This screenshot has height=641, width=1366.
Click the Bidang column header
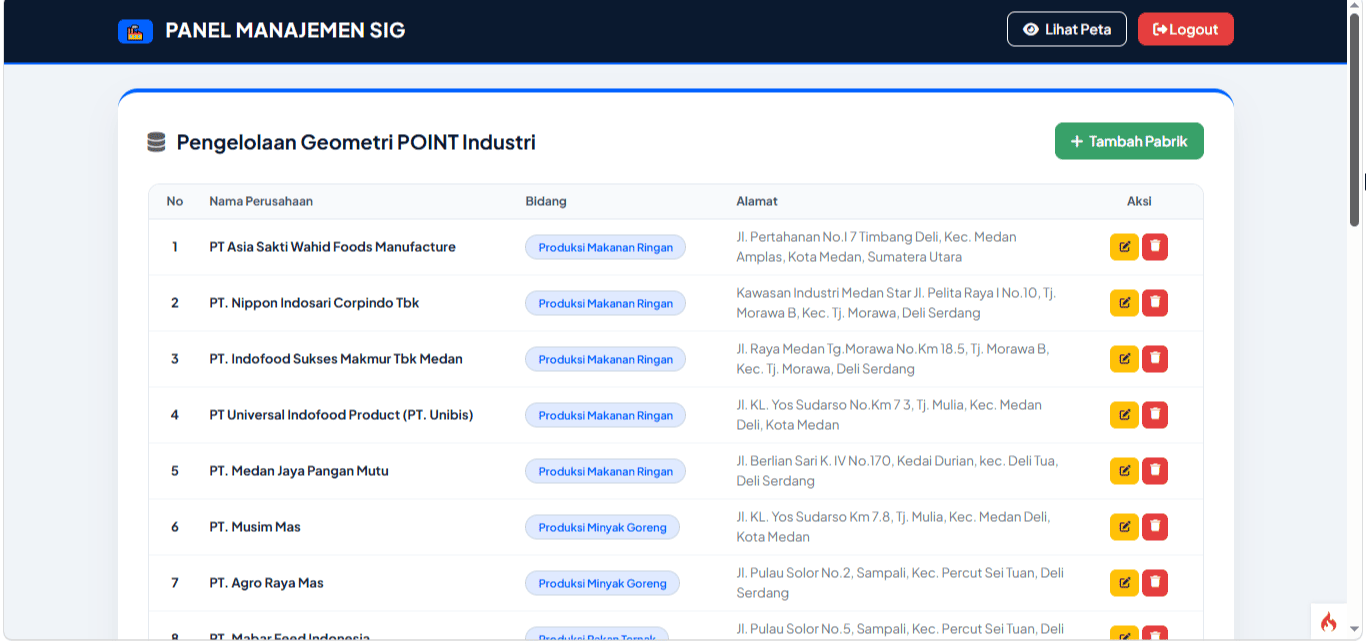546,201
